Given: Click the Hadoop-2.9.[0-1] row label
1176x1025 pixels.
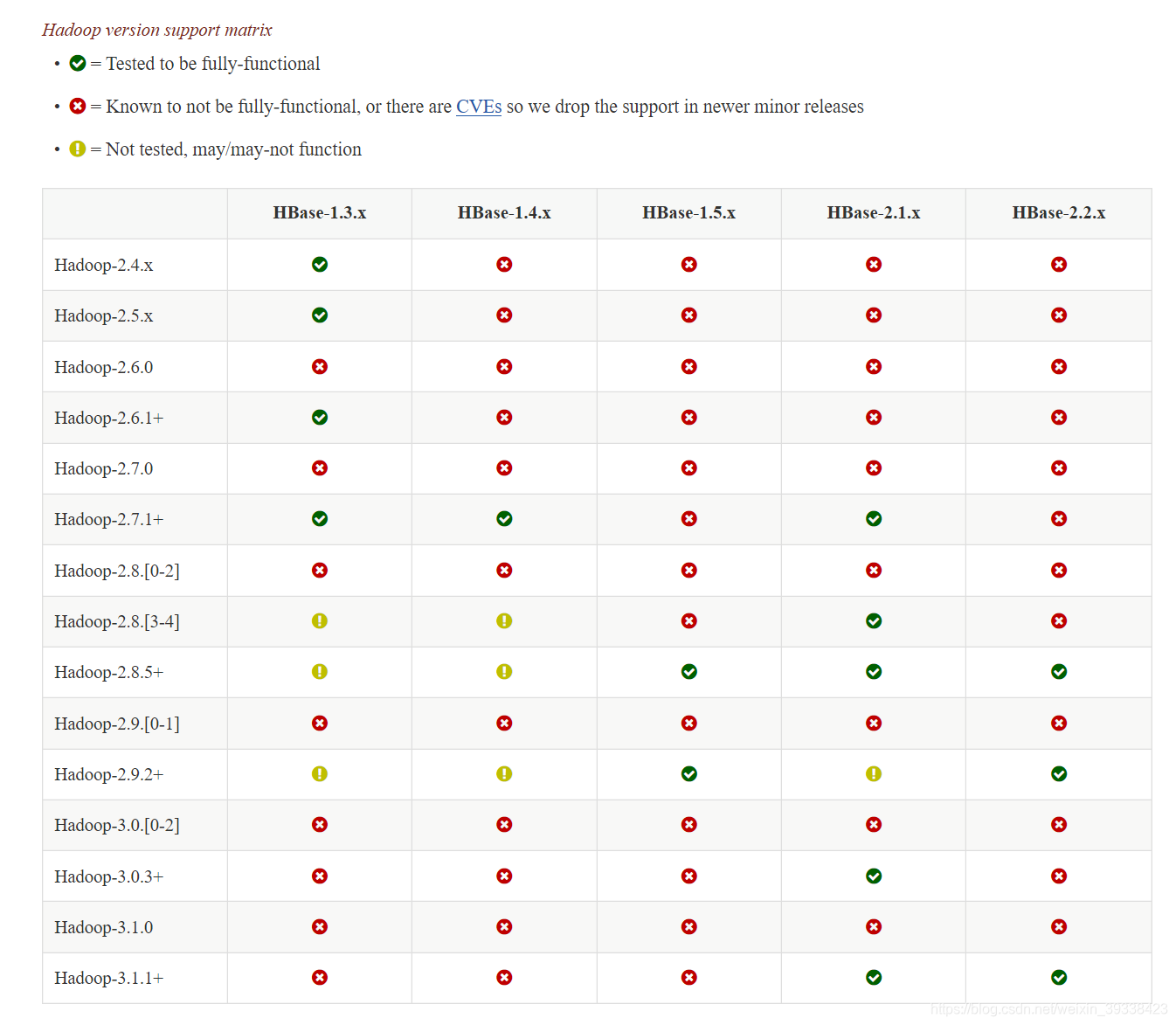Looking at the screenshot, I should click(x=117, y=724).
